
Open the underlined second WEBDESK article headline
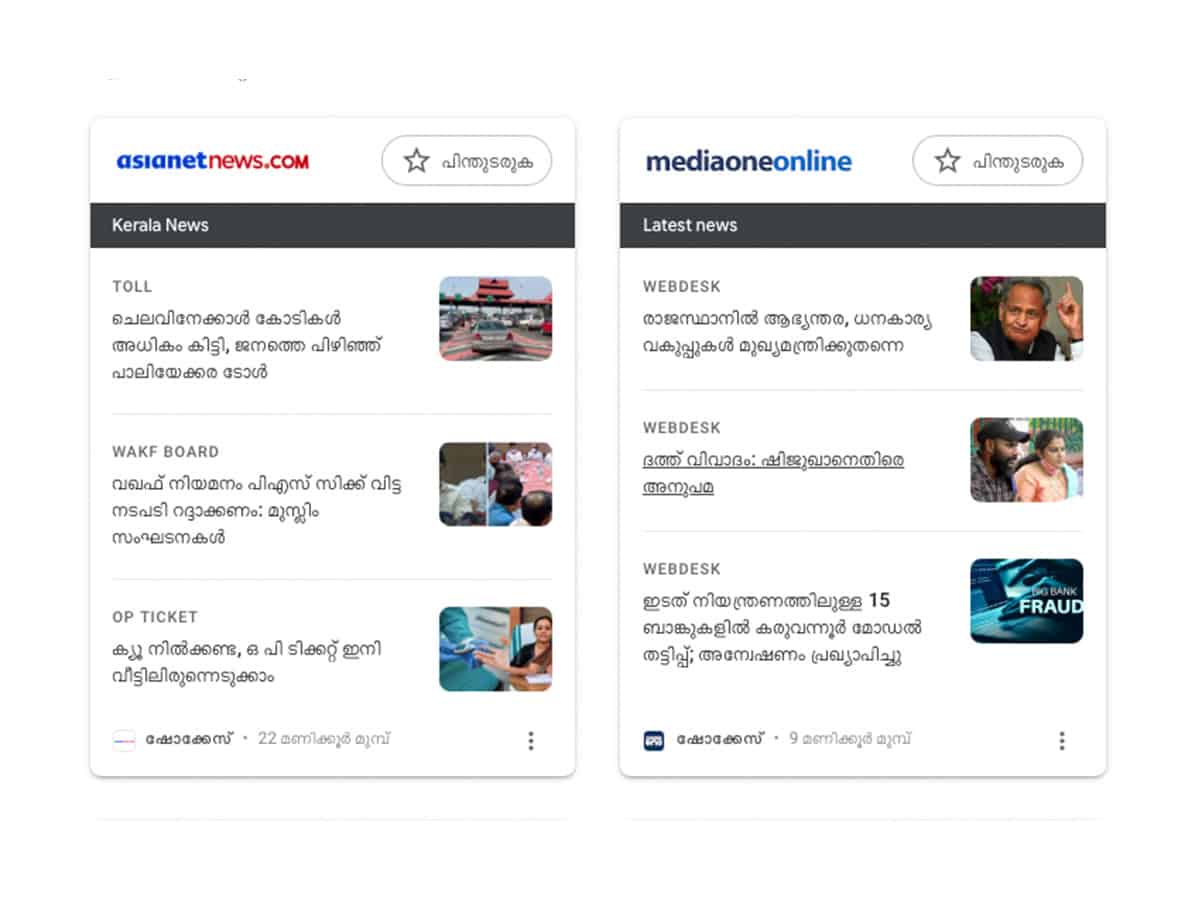pos(773,474)
